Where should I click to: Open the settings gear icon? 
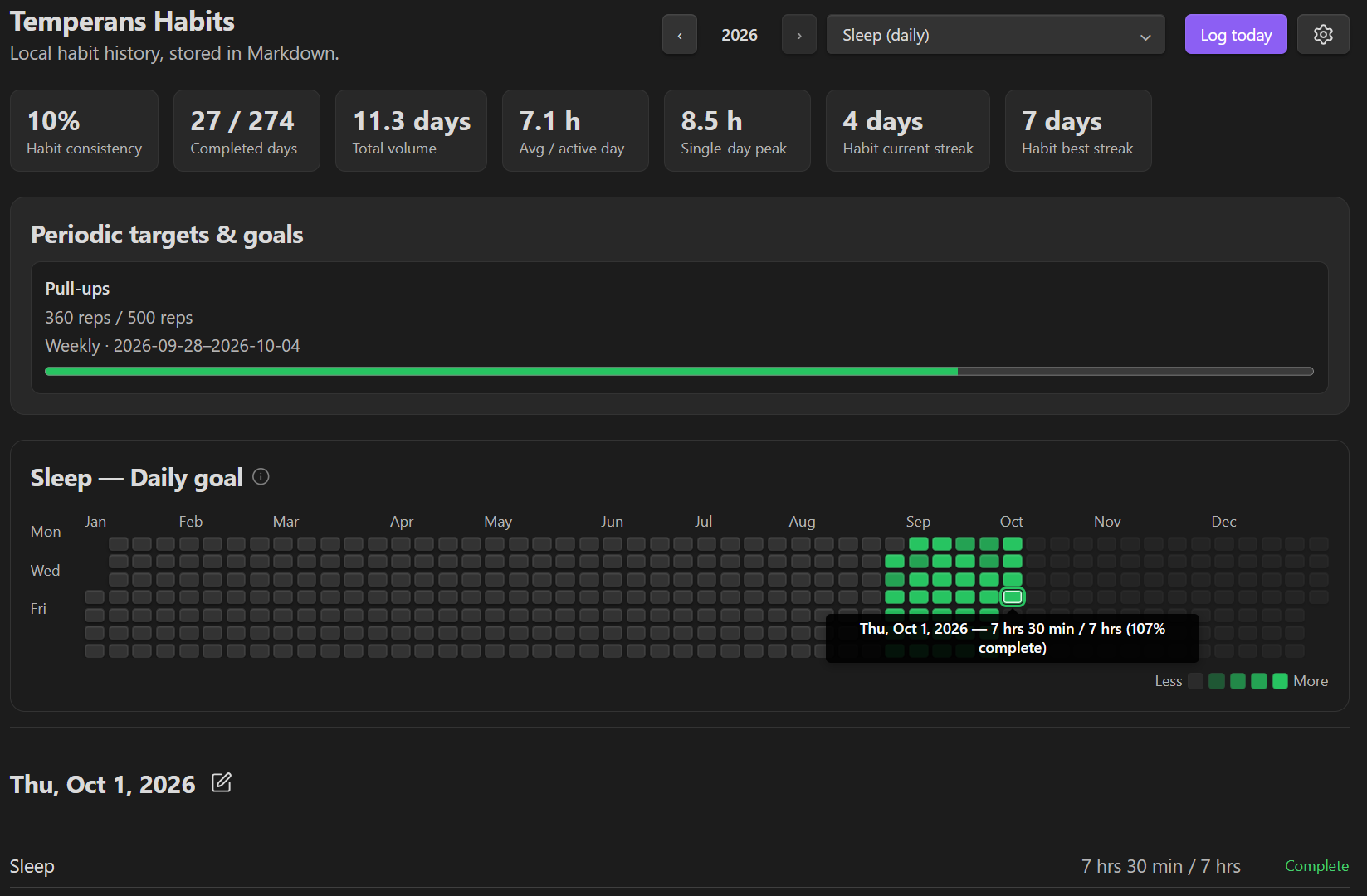tap(1323, 35)
